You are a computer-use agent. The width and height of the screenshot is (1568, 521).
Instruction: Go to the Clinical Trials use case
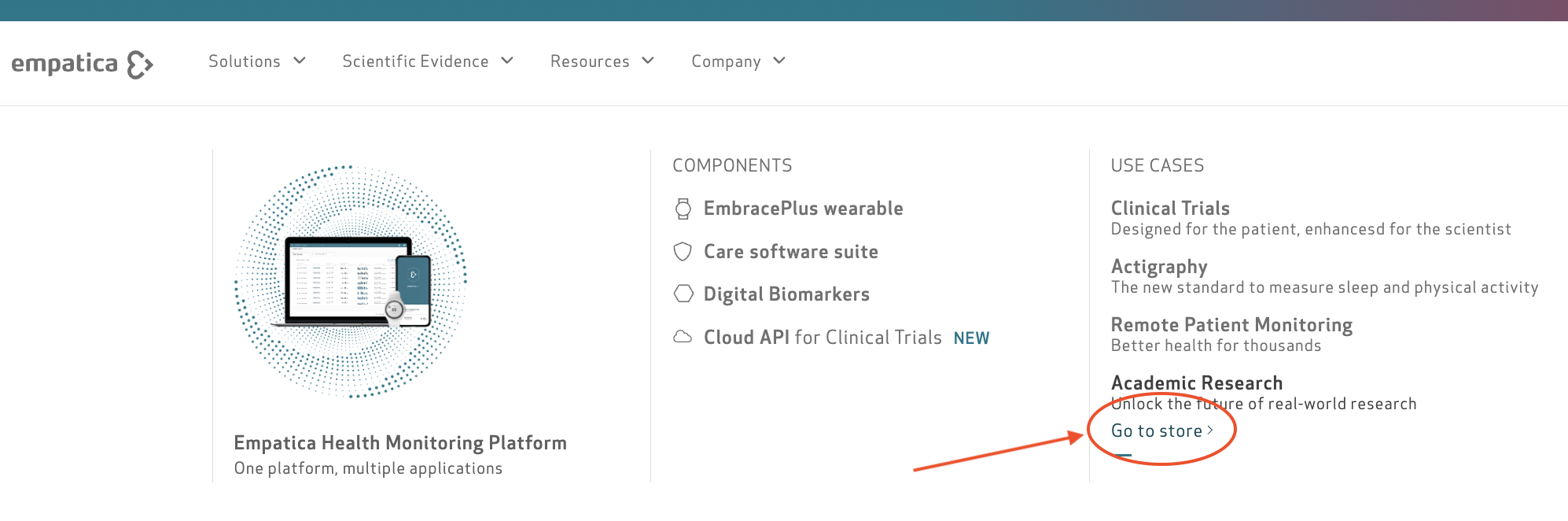pos(1170,209)
